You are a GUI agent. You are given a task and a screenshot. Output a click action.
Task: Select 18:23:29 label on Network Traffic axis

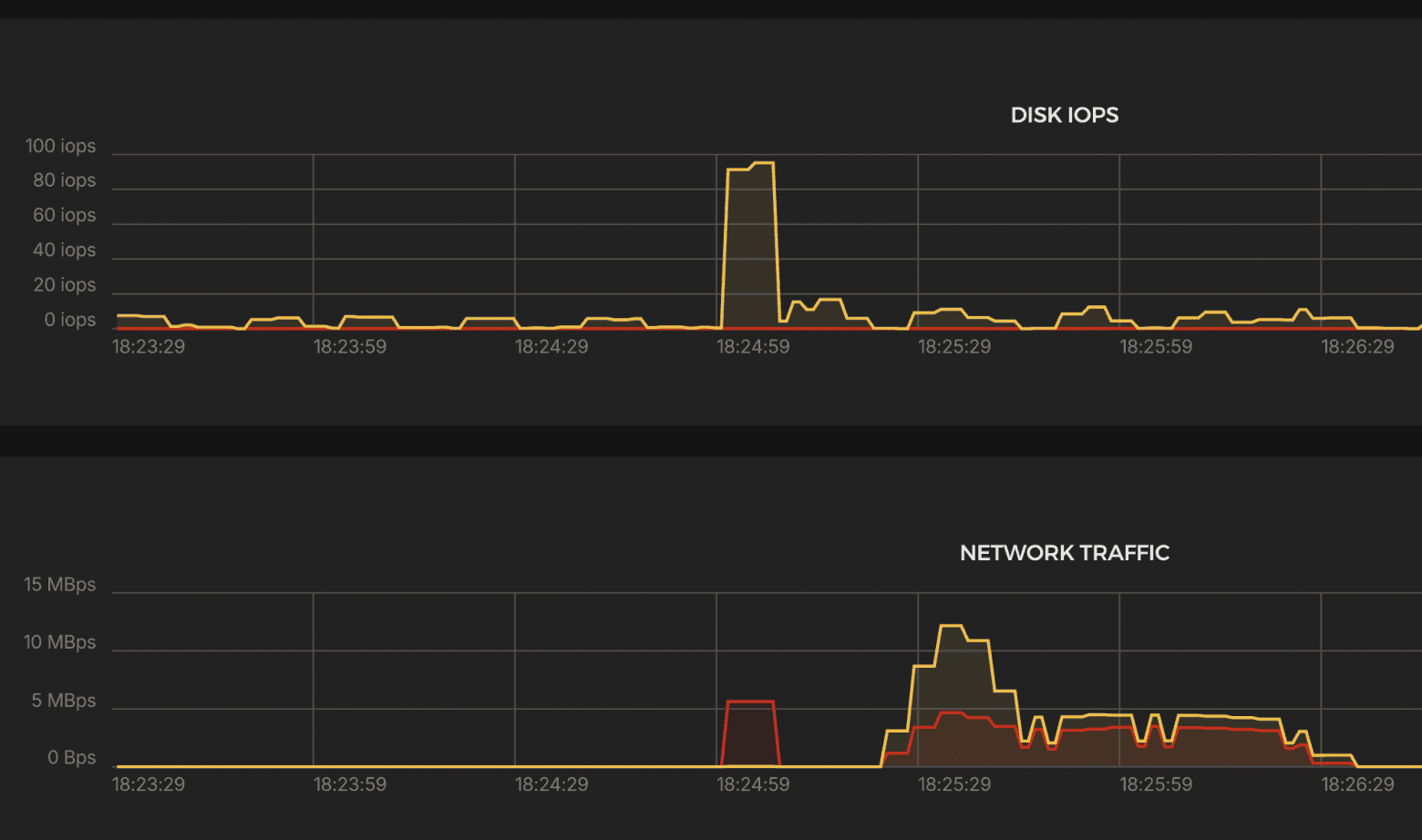click(149, 784)
